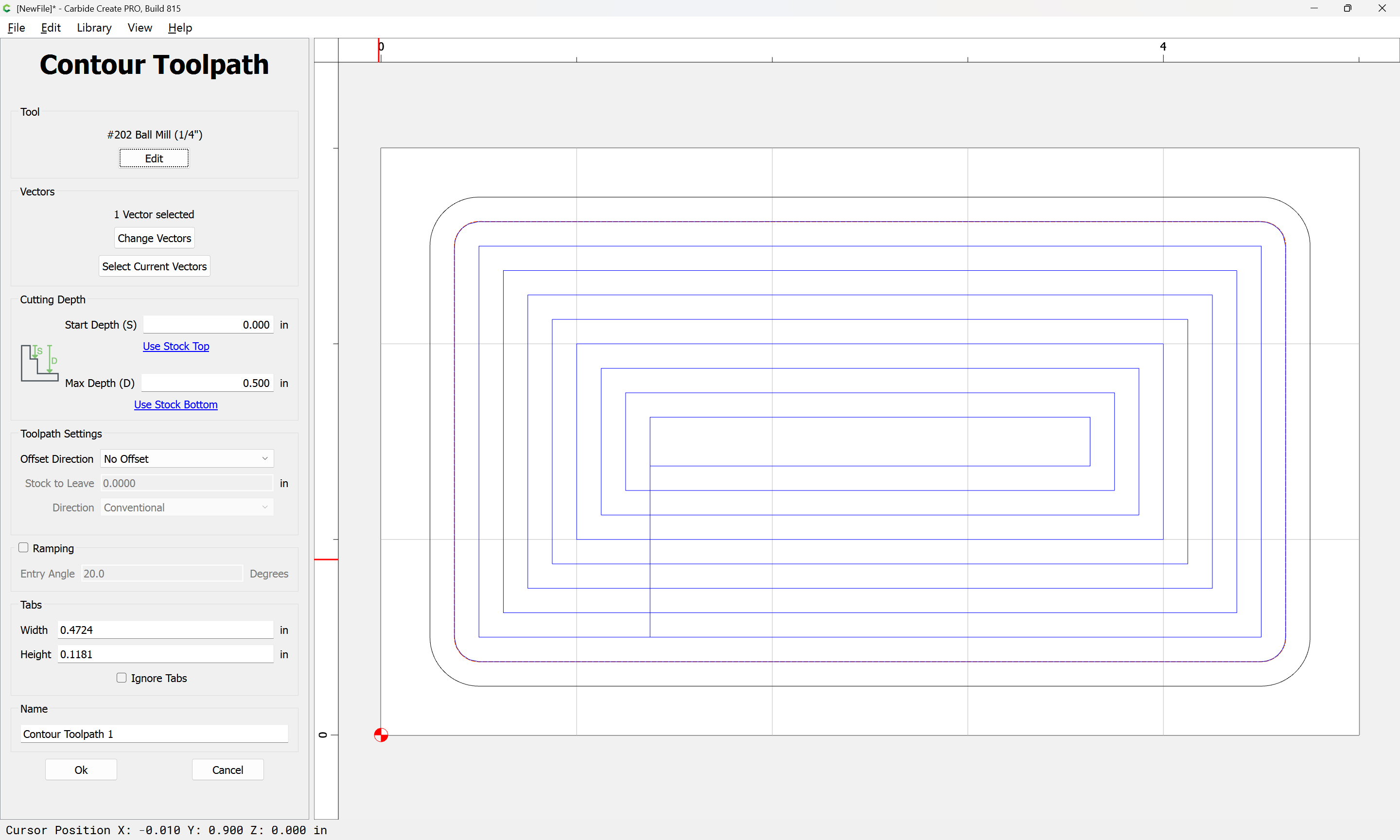Click the Tabs Height input field
Image resolution: width=1400 pixels, height=840 pixels.
click(165, 654)
